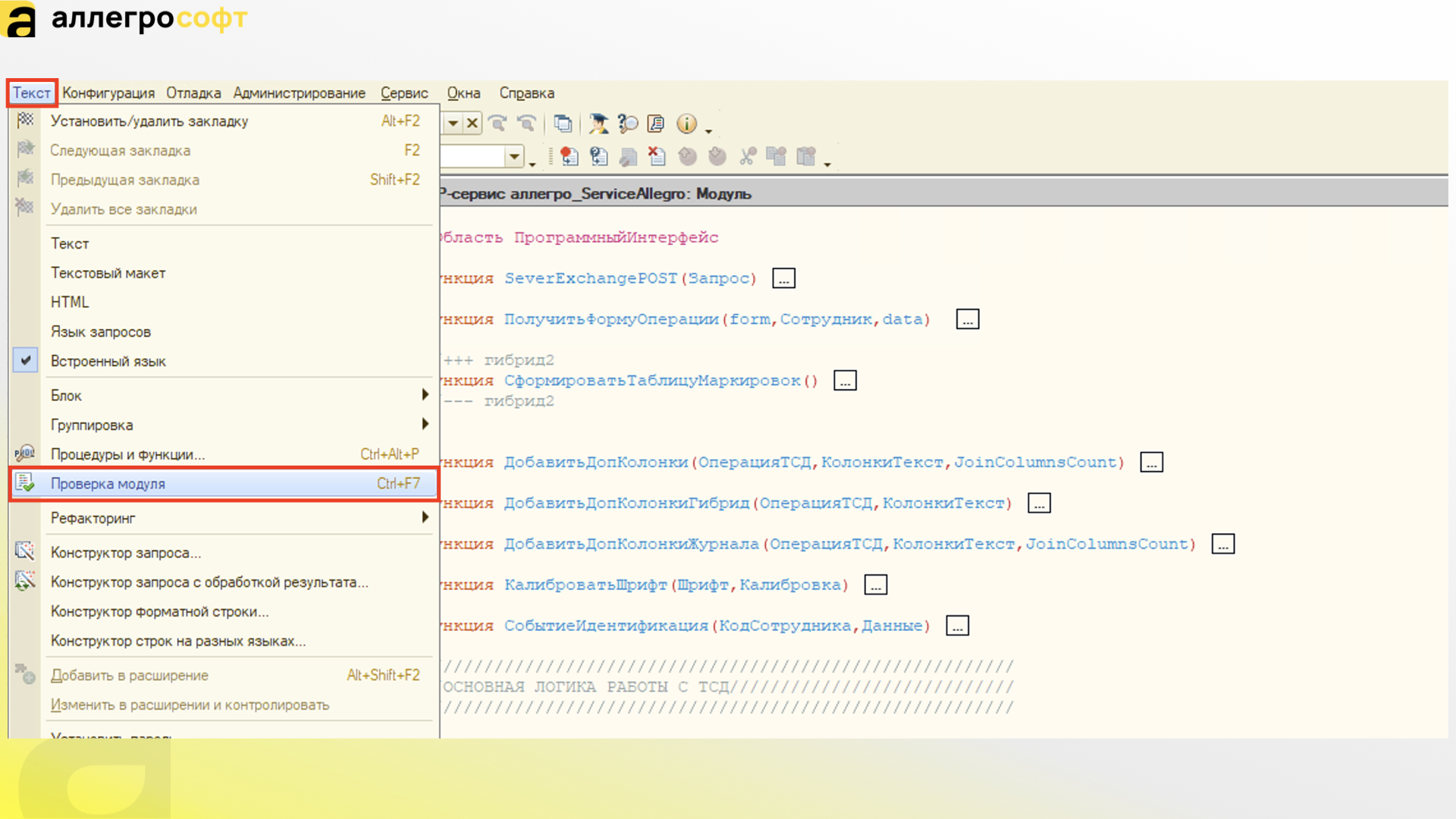The image size is (1456, 819).
Task: Open the Syntax Assistant graduate icon
Action: pyautogui.click(x=598, y=123)
